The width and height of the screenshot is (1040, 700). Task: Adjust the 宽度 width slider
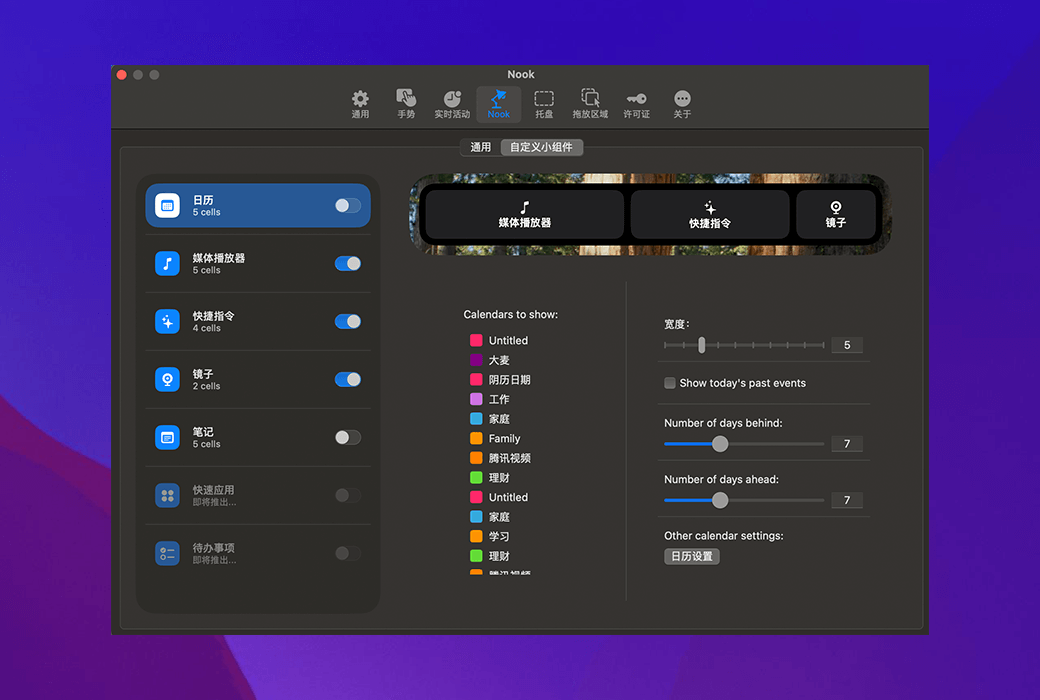[703, 344]
